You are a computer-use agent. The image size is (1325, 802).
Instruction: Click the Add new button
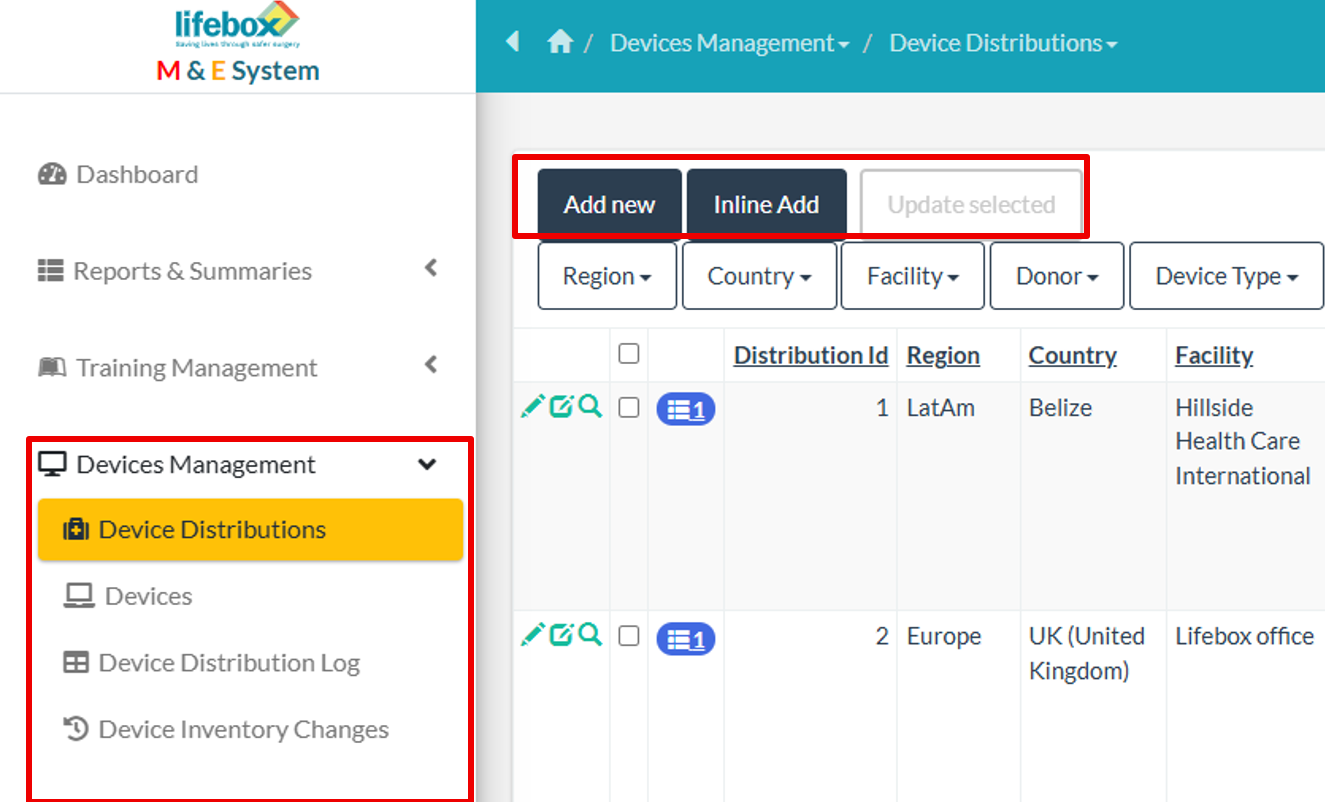[609, 202]
